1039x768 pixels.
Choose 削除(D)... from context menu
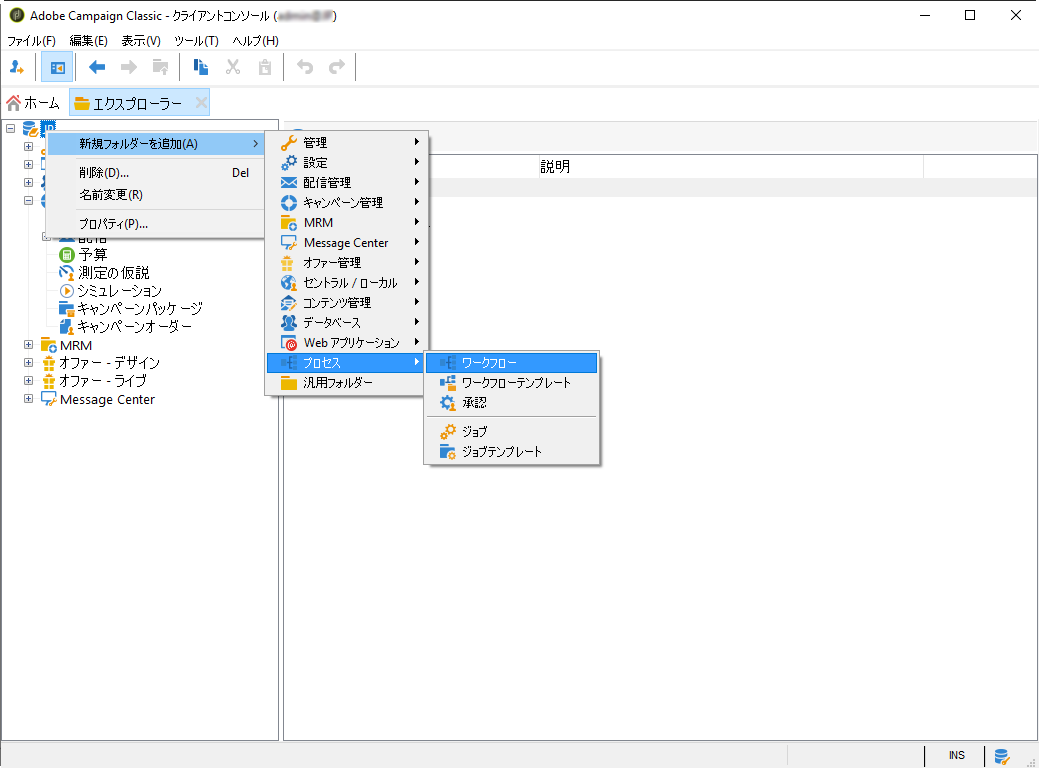(x=156, y=173)
